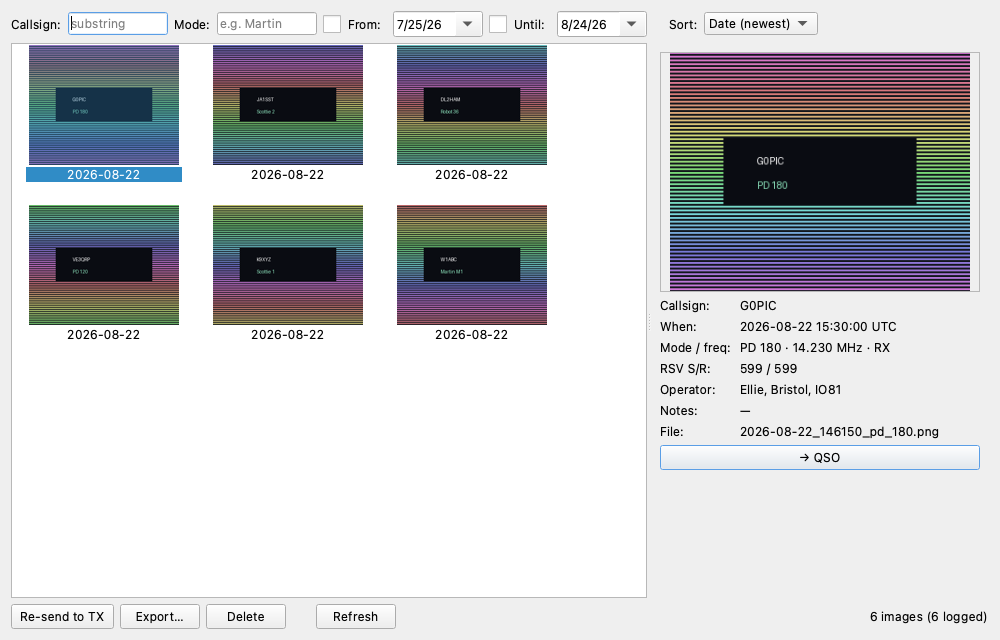This screenshot has height=640, width=1000.
Task: Select the K9XYZ Scottie 1 thumbnail
Action: (288, 265)
